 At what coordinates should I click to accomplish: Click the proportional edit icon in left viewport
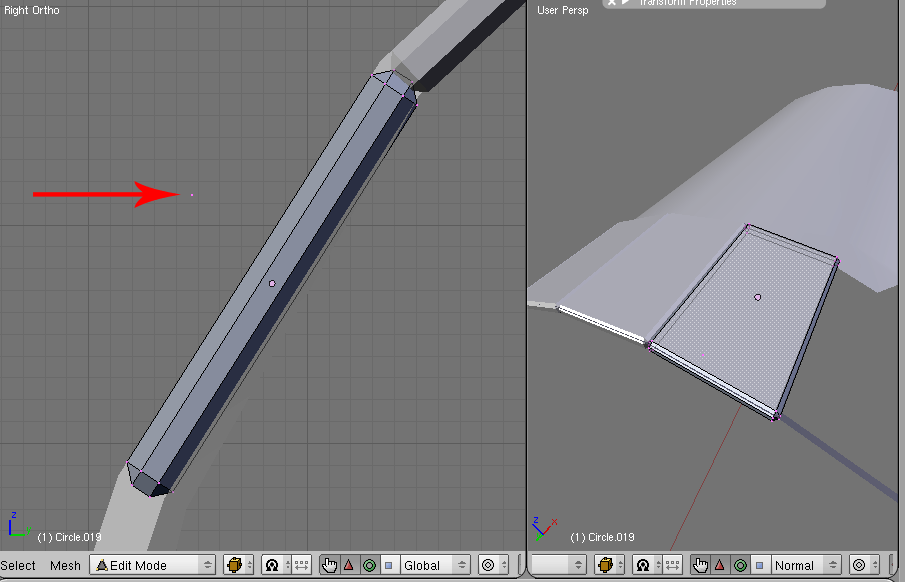tap(488, 565)
